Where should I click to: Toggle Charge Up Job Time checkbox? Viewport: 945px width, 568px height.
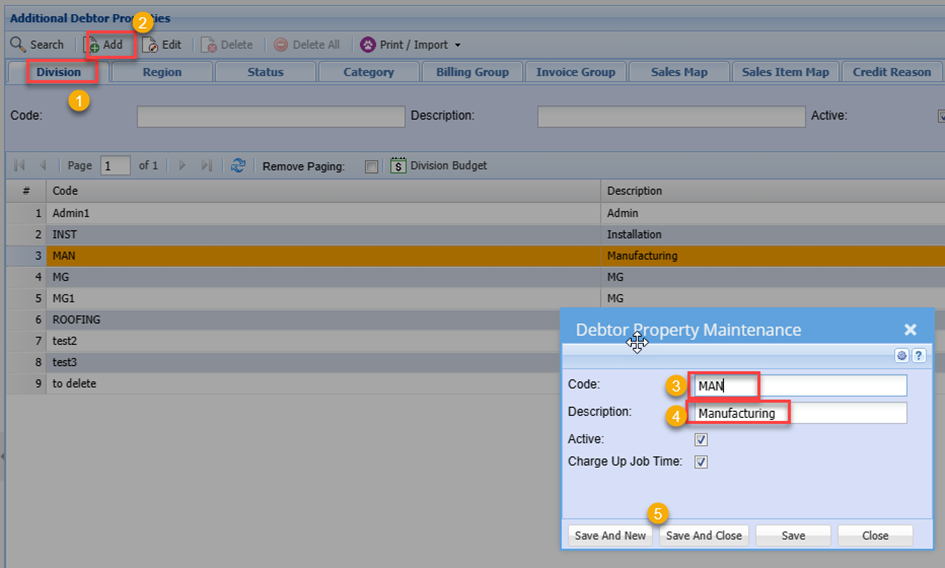pos(701,462)
